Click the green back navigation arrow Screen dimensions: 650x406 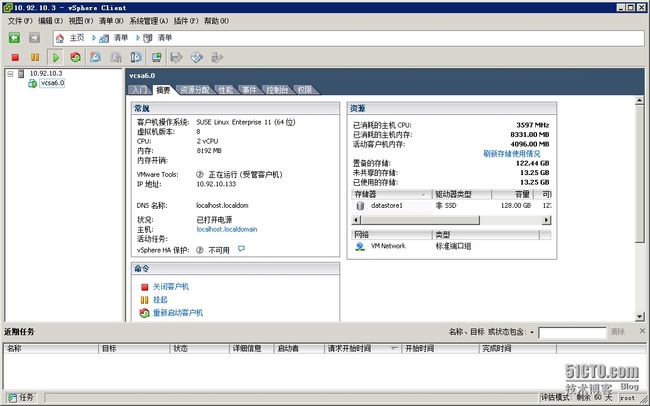click(x=15, y=38)
